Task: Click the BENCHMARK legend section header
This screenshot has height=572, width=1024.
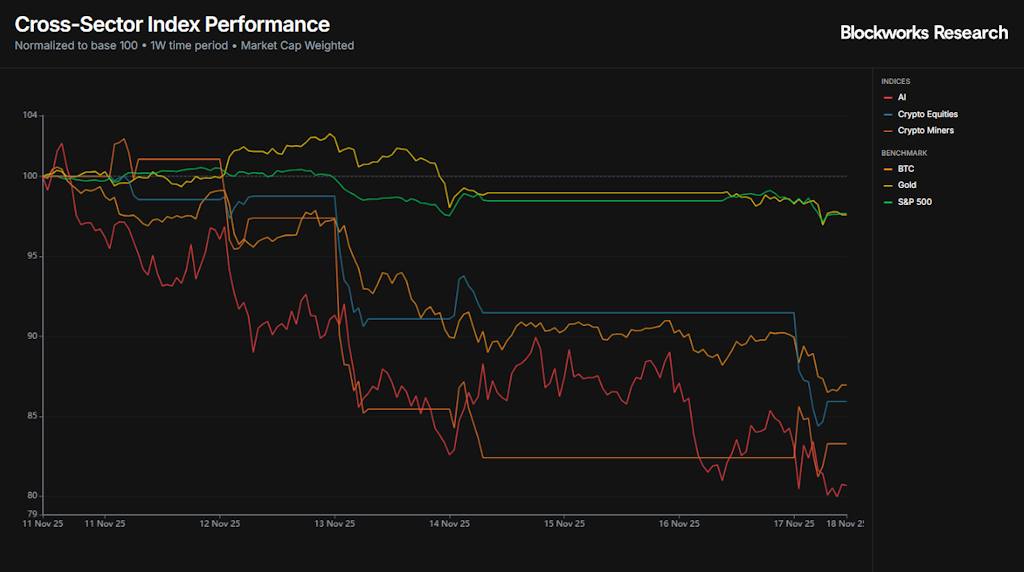Action: (x=903, y=153)
